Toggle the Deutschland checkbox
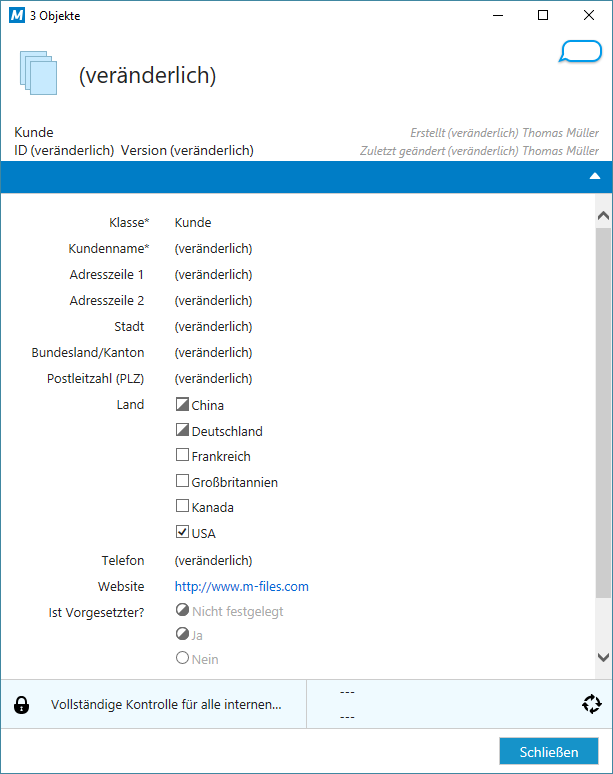The image size is (613, 774). 182,431
